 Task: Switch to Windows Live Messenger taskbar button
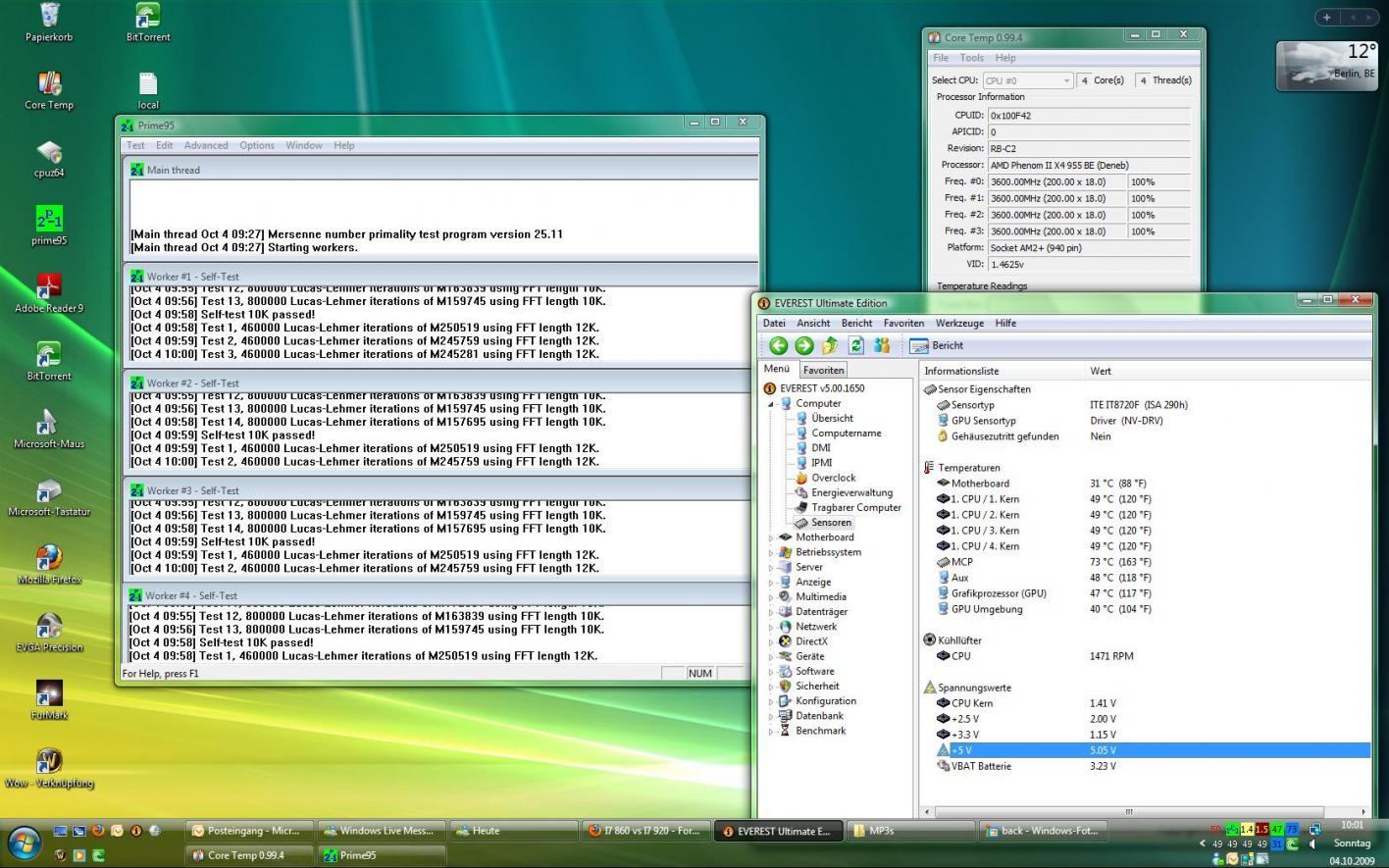tap(381, 831)
